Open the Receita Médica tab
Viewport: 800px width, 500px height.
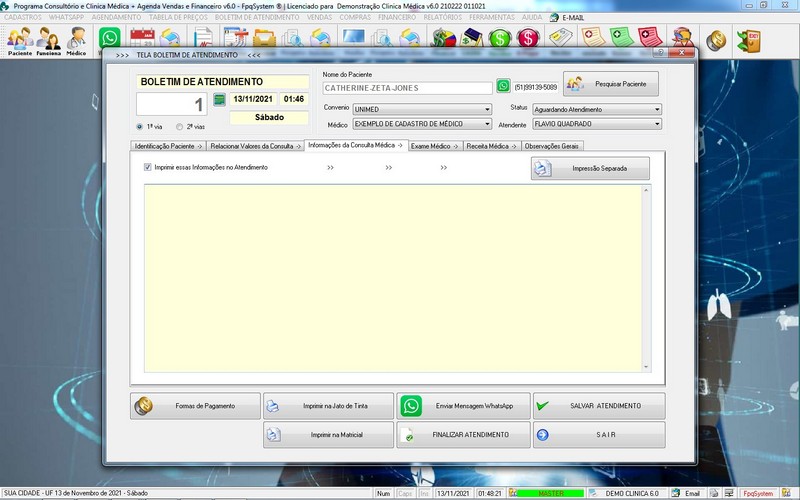pyautogui.click(x=490, y=146)
